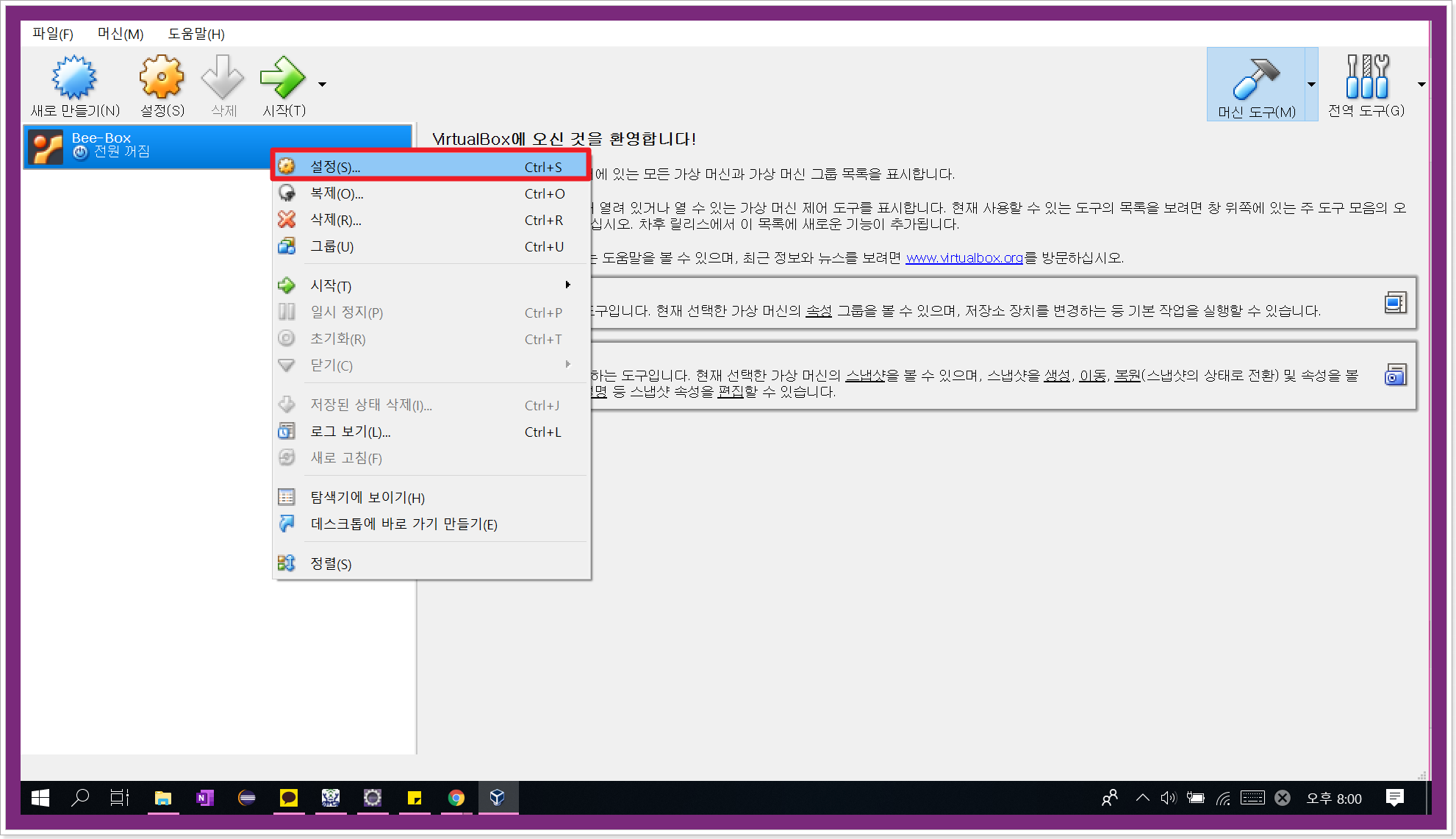This screenshot has height=839, width=1456.
Task: Choose 복제(O)... in the context menu
Action: [x=431, y=193]
